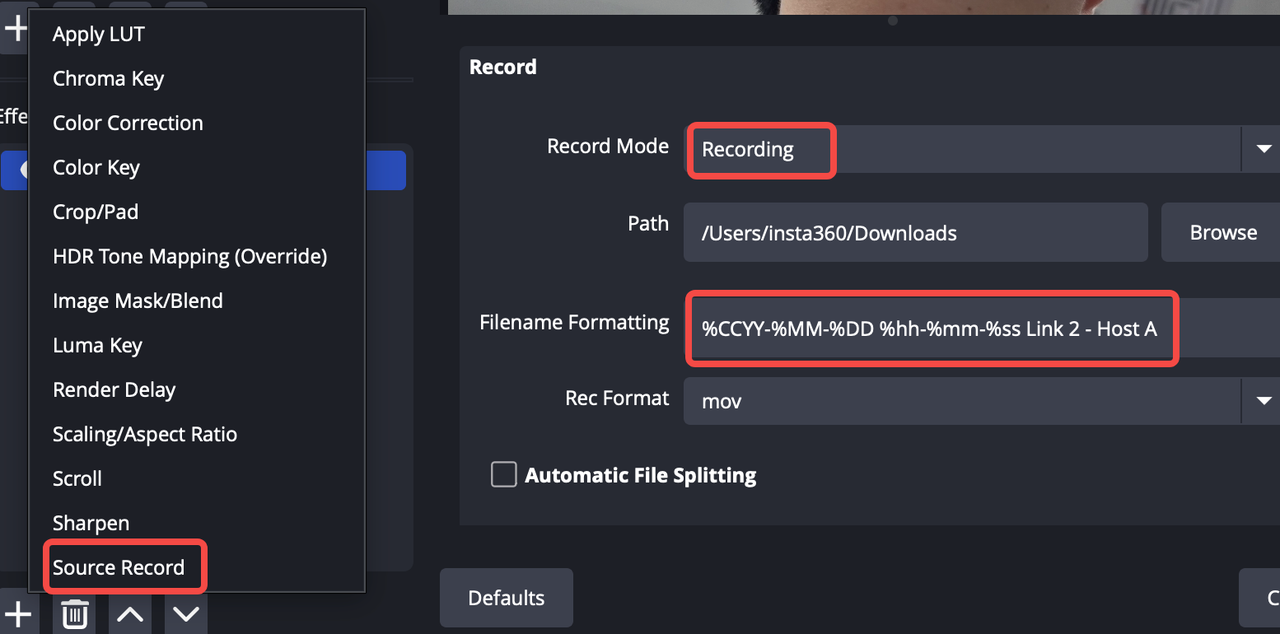Toggle the eye icon on the selected filter
Image resolution: width=1280 pixels, height=634 pixels.
pos(22,171)
